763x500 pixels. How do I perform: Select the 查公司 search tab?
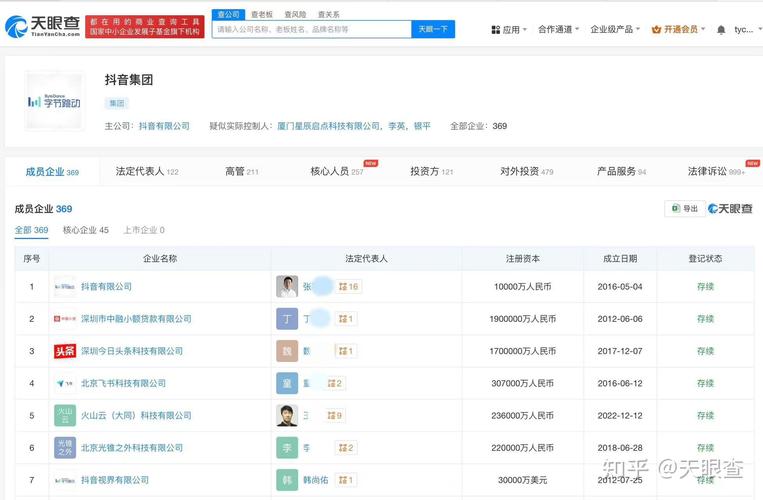[228, 14]
